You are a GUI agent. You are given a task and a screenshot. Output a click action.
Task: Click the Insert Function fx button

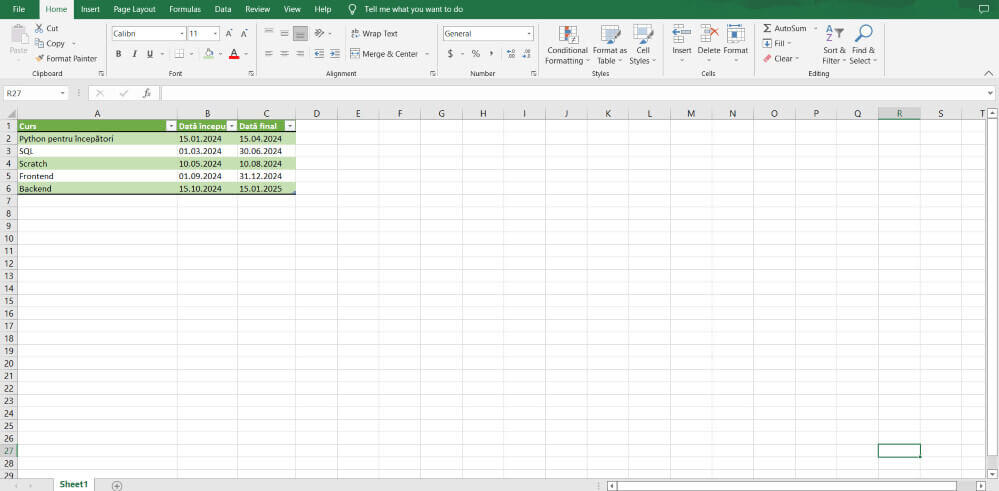click(147, 94)
